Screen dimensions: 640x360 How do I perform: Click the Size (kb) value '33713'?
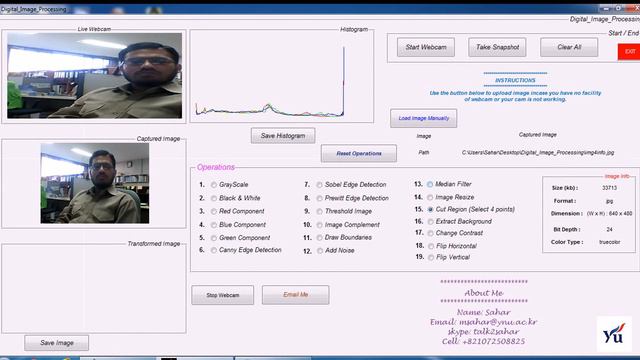pyautogui.click(x=609, y=188)
